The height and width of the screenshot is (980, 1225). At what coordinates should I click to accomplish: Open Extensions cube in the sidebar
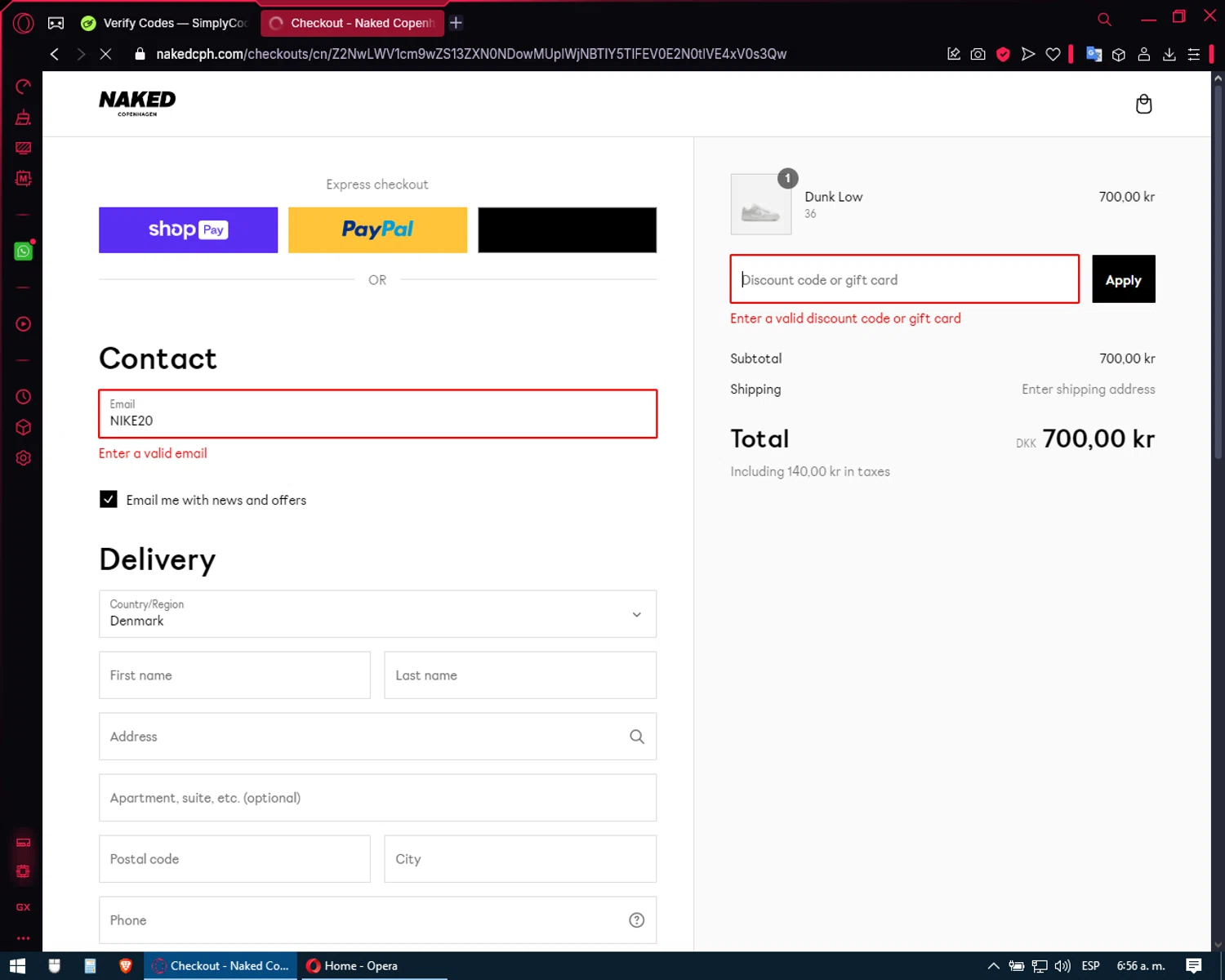pos(23,427)
